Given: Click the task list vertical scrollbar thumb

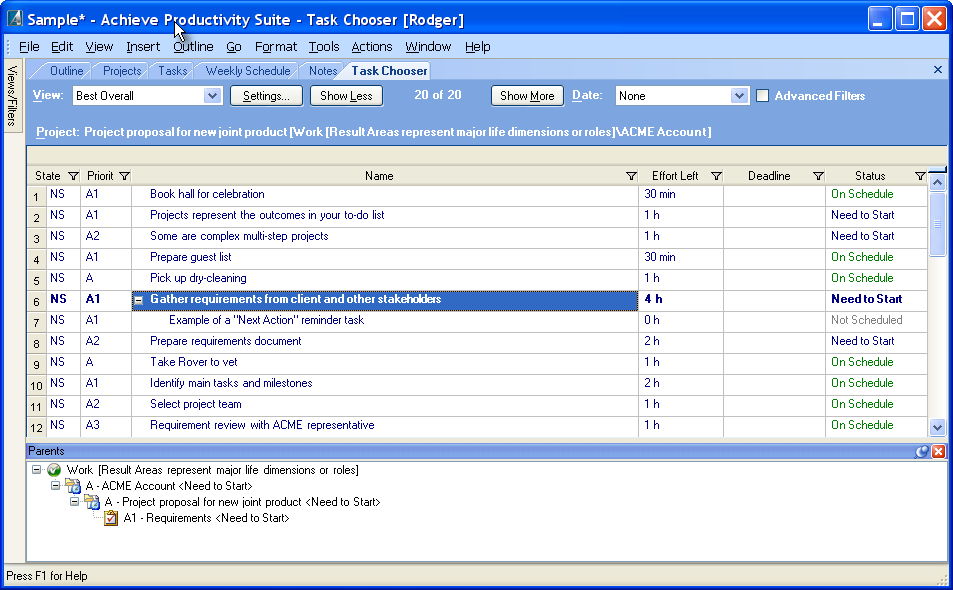Looking at the screenshot, I should point(937,224).
